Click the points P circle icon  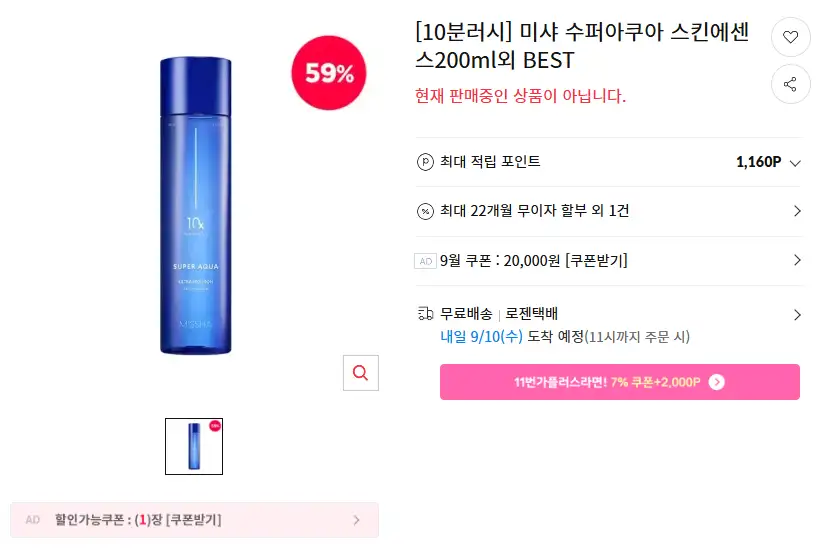point(425,162)
